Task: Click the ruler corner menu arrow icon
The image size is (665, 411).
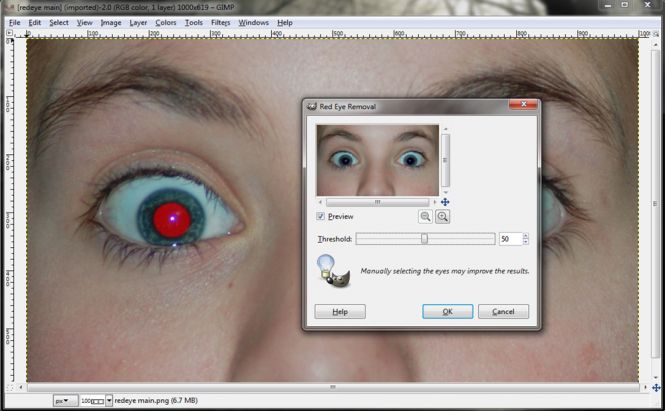Action: click(10, 32)
